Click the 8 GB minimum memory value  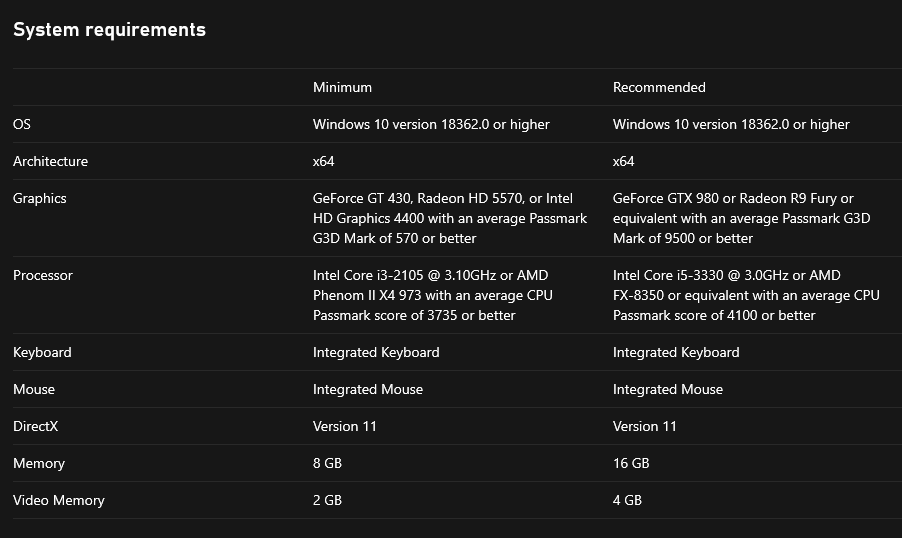(x=327, y=463)
